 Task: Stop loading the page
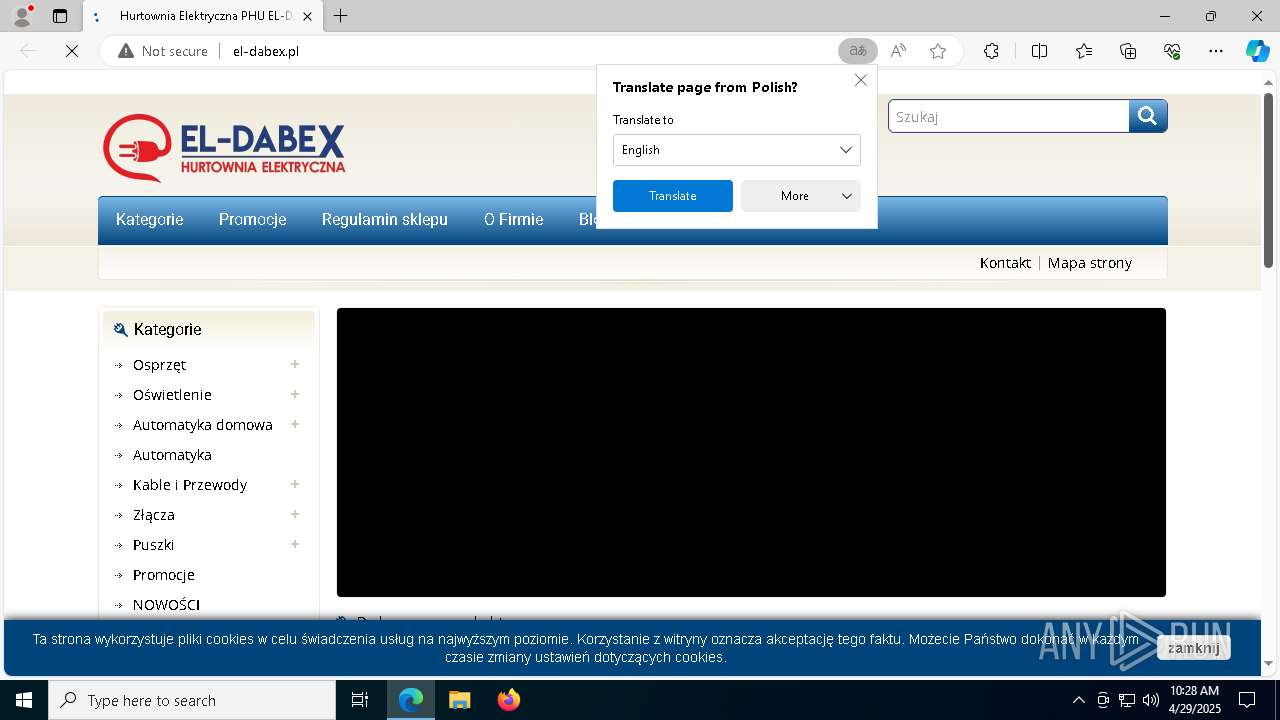coord(72,51)
